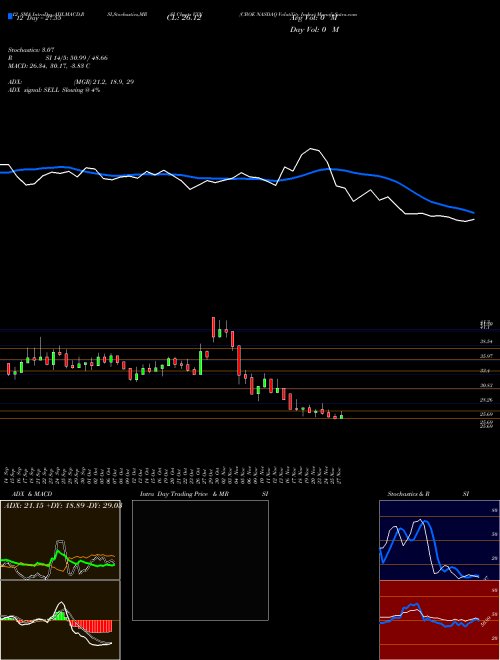
Task: Select the "12 Day = 27.55" average label
Action: 37,18
